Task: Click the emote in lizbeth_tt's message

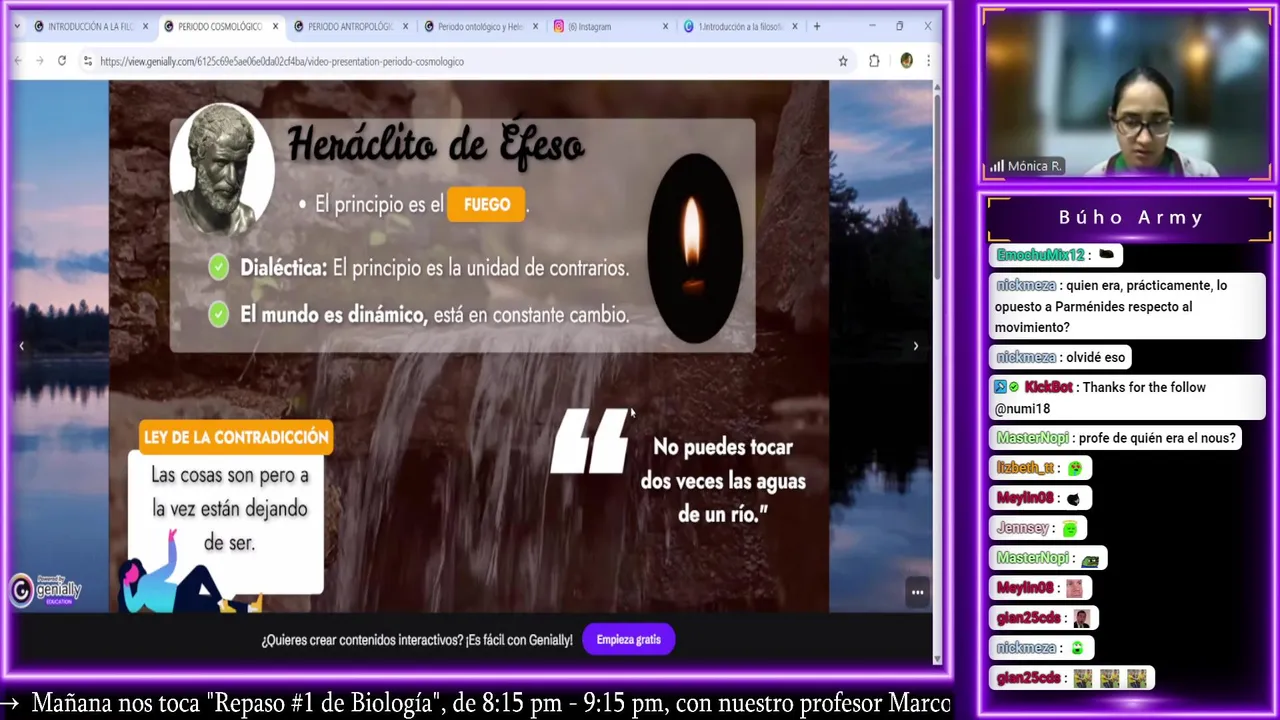Action: click(1075, 468)
